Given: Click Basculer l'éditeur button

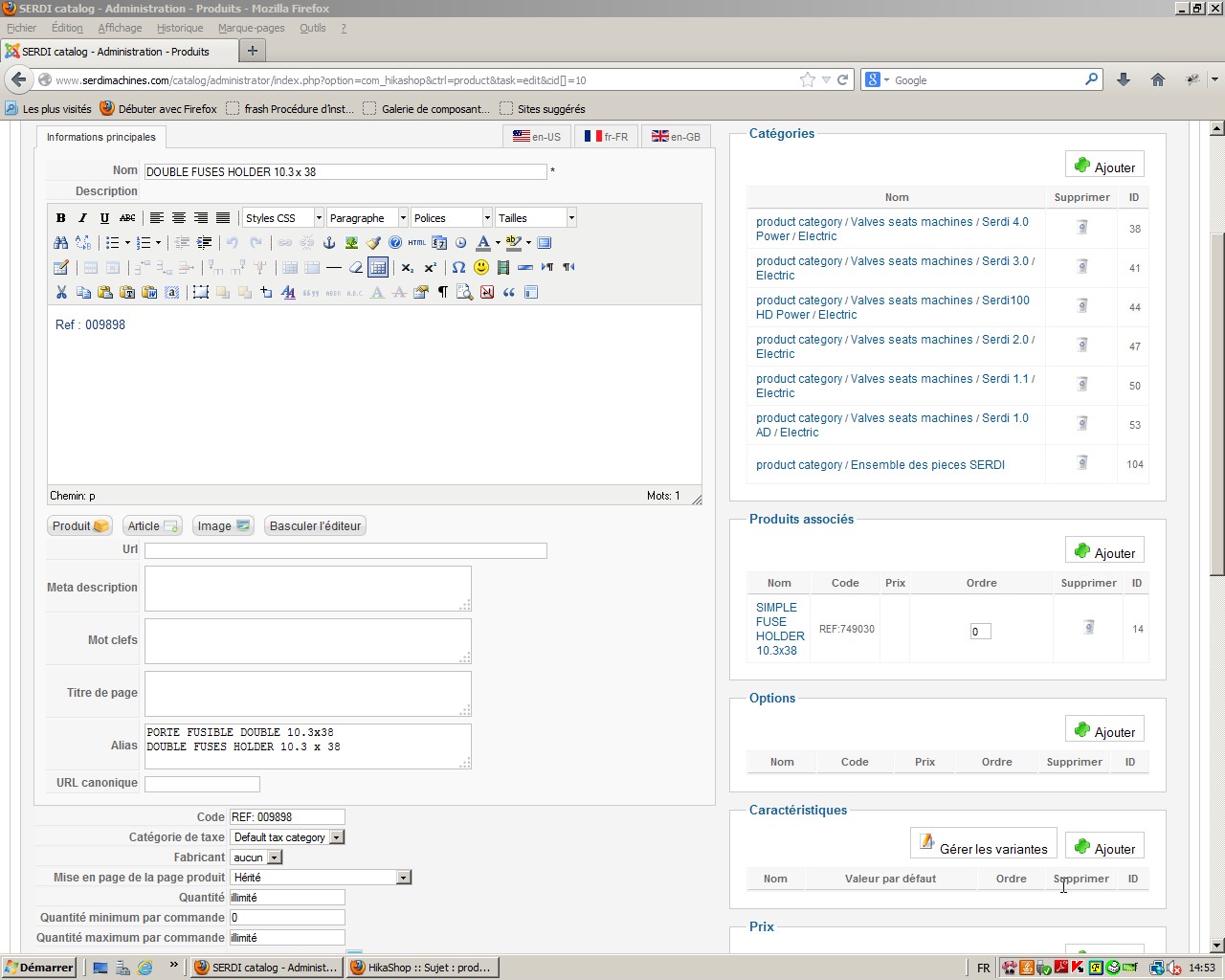Looking at the screenshot, I should point(315,525).
